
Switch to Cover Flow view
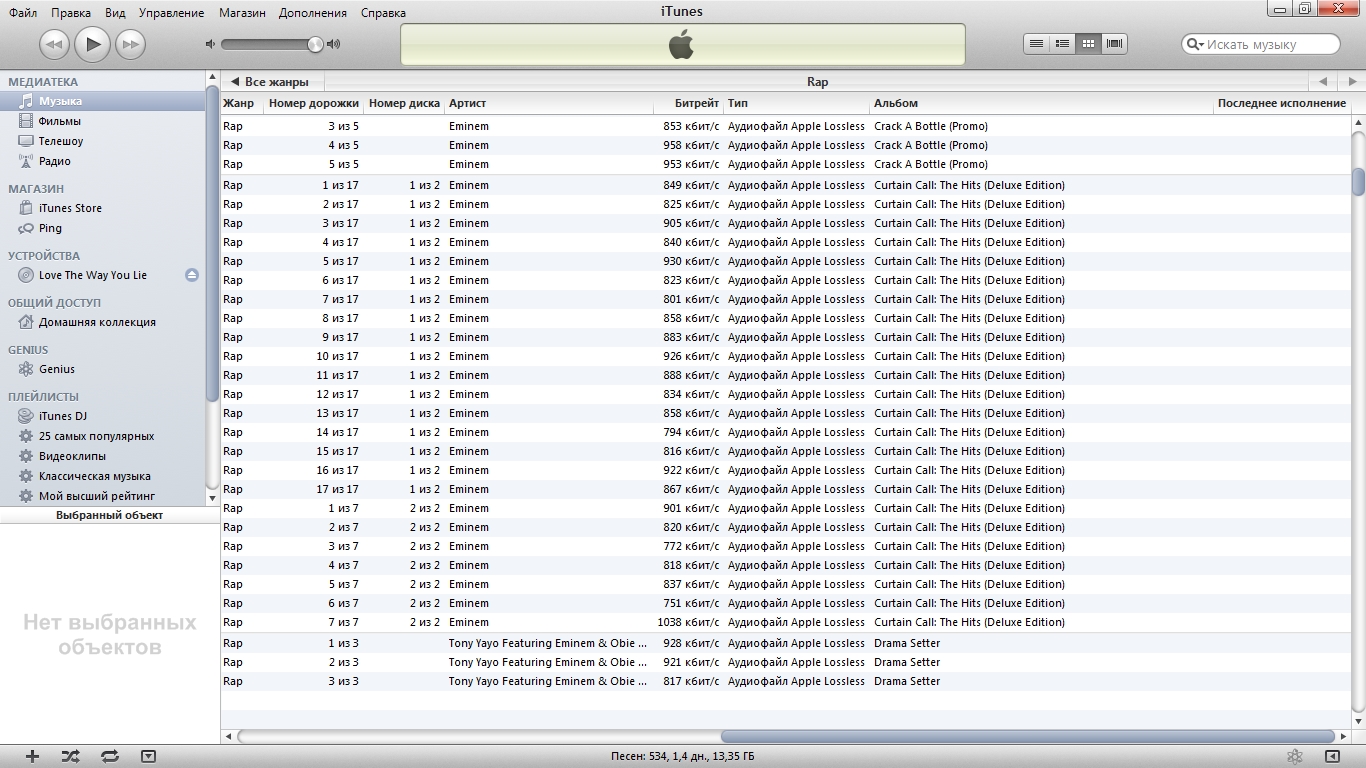pyautogui.click(x=1115, y=44)
